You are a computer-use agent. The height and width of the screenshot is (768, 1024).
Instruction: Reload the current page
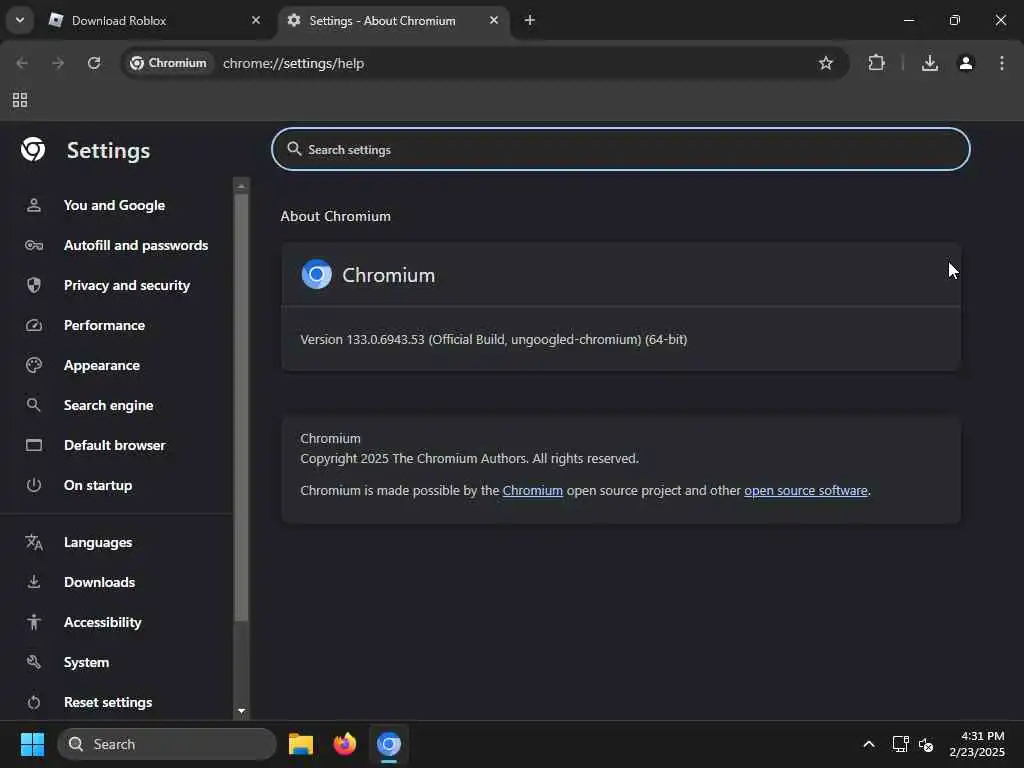[94, 63]
